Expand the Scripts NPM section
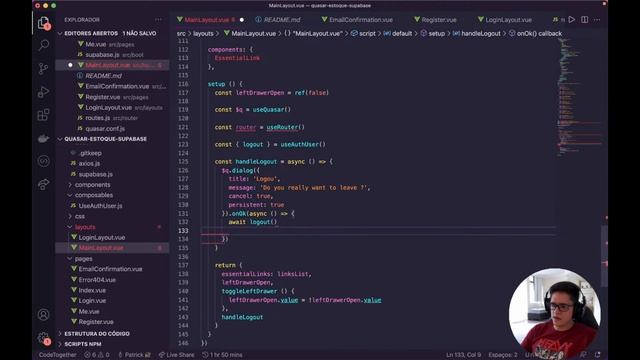The width and height of the screenshot is (640, 360). (83, 344)
